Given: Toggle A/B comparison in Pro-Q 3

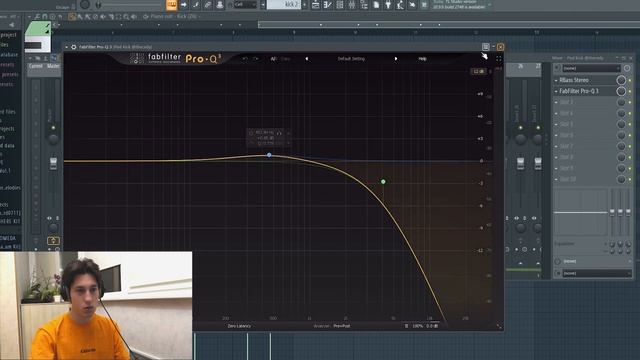Looking at the screenshot, I should click(x=273, y=59).
